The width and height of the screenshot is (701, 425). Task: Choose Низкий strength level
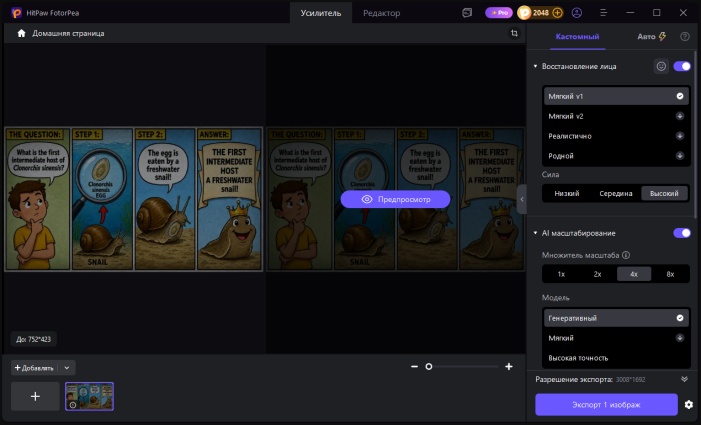click(x=567, y=194)
